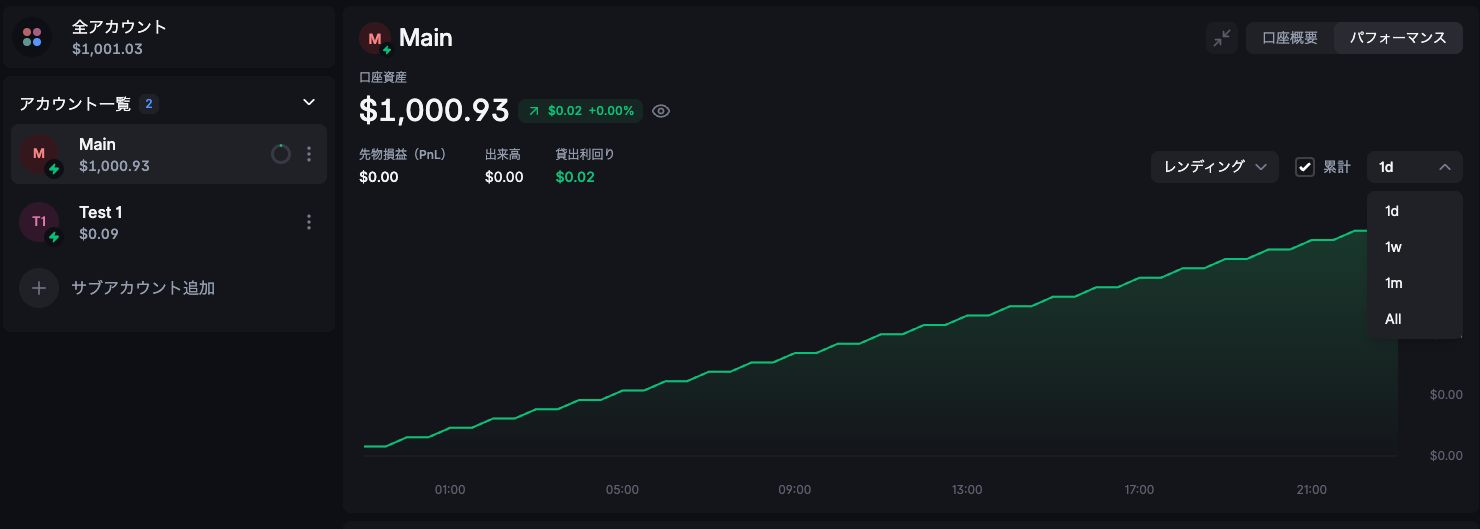Click the collapse panel arrows icon
This screenshot has height=529, width=1480.
point(1222,38)
